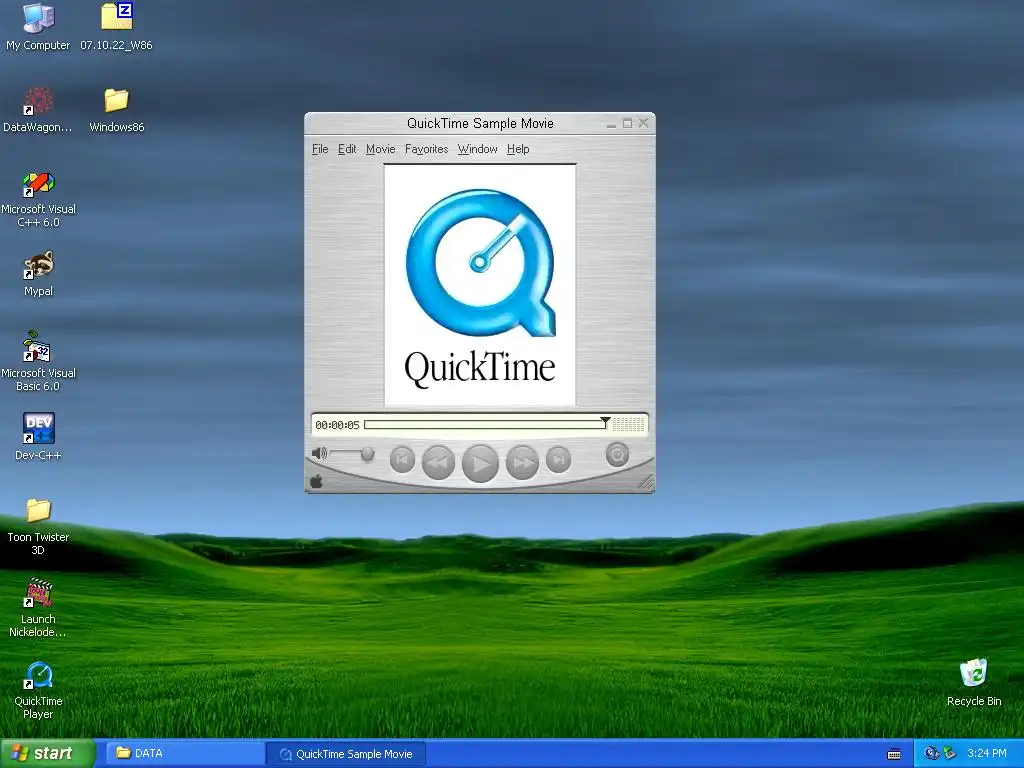Mute audio with the speaker icon
This screenshot has width=1024, height=768.
click(319, 453)
